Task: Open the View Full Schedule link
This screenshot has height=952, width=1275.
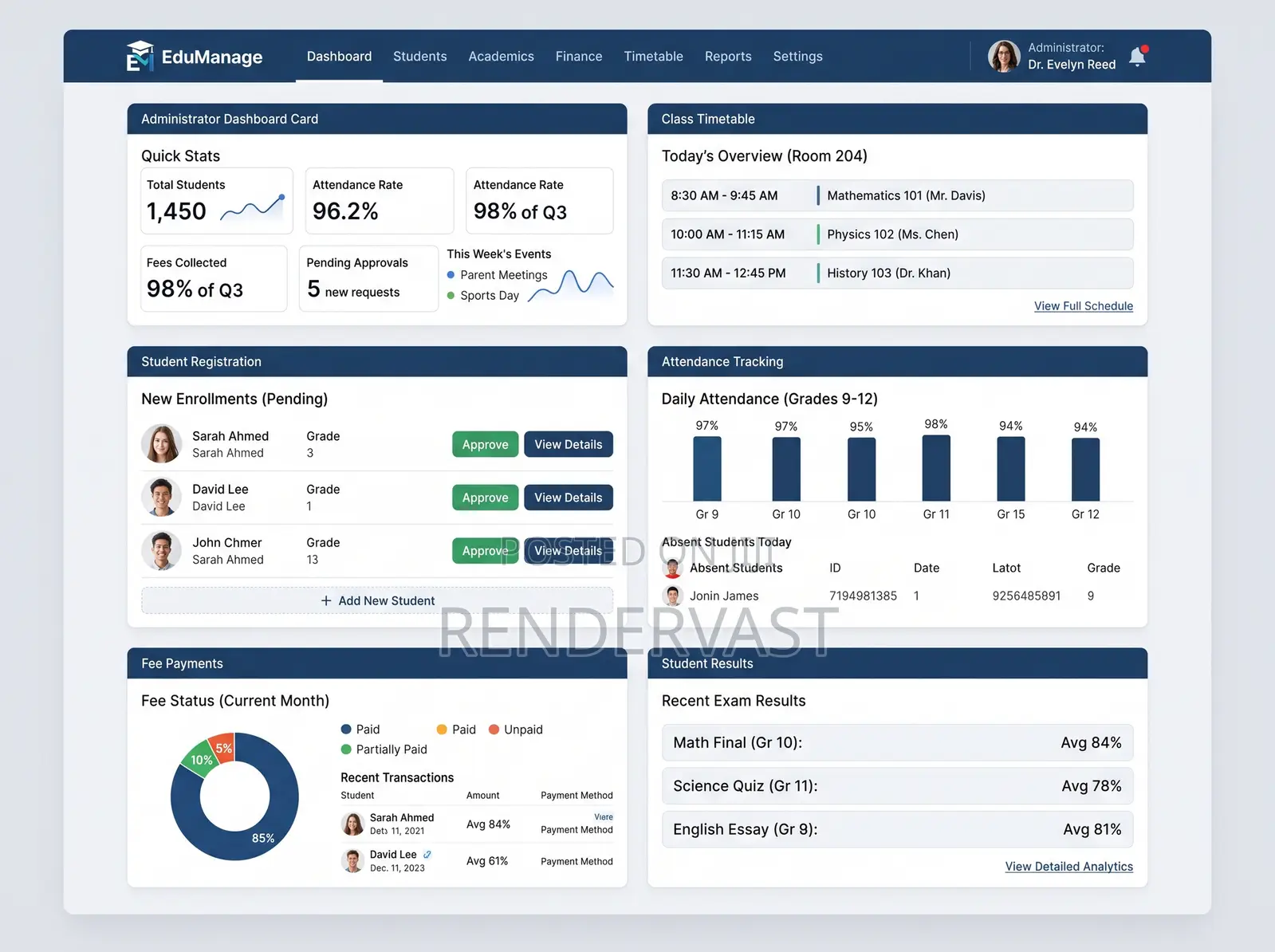Action: coord(1083,306)
